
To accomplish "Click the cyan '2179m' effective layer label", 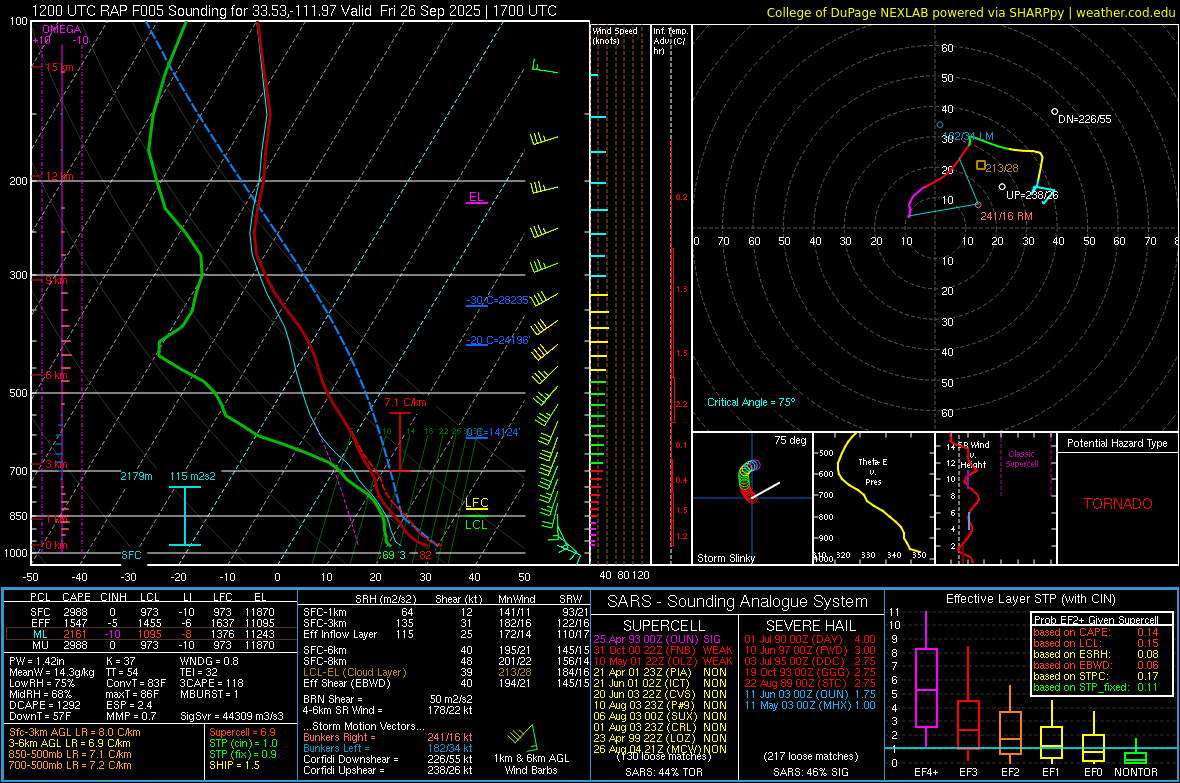I will [x=136, y=476].
